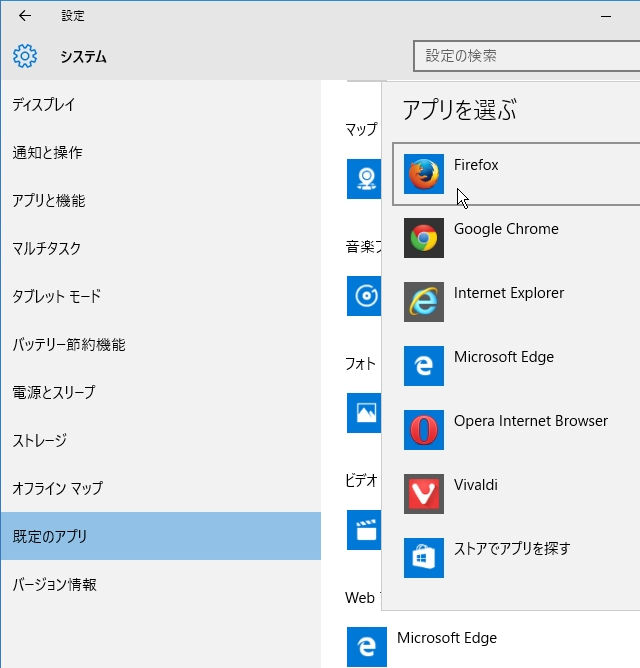Screen dimensions: 640x668
Task: Click the photo viewer default app icon
Action: click(364, 413)
